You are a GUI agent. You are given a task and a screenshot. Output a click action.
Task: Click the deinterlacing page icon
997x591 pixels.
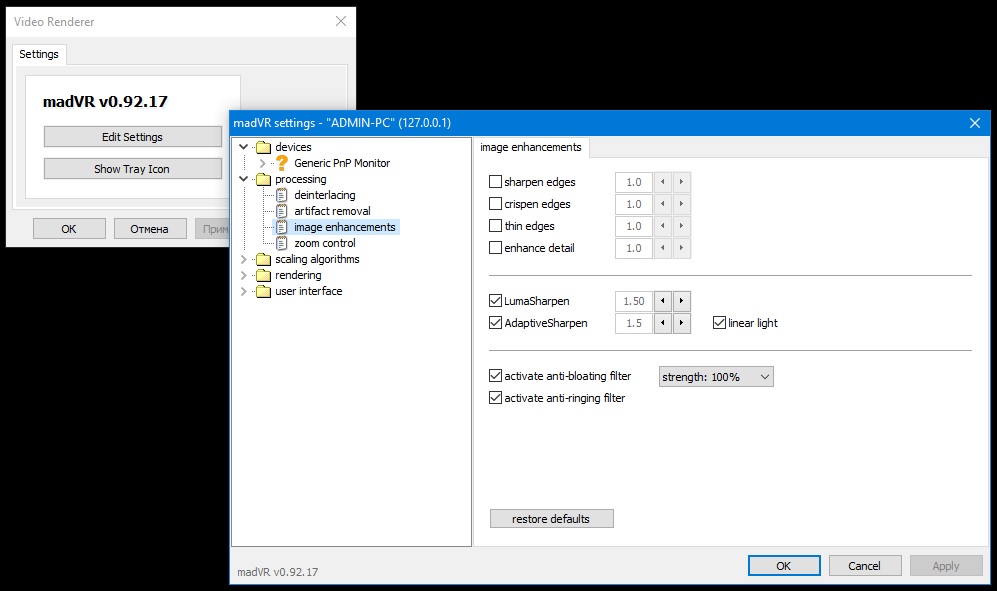[x=282, y=195]
